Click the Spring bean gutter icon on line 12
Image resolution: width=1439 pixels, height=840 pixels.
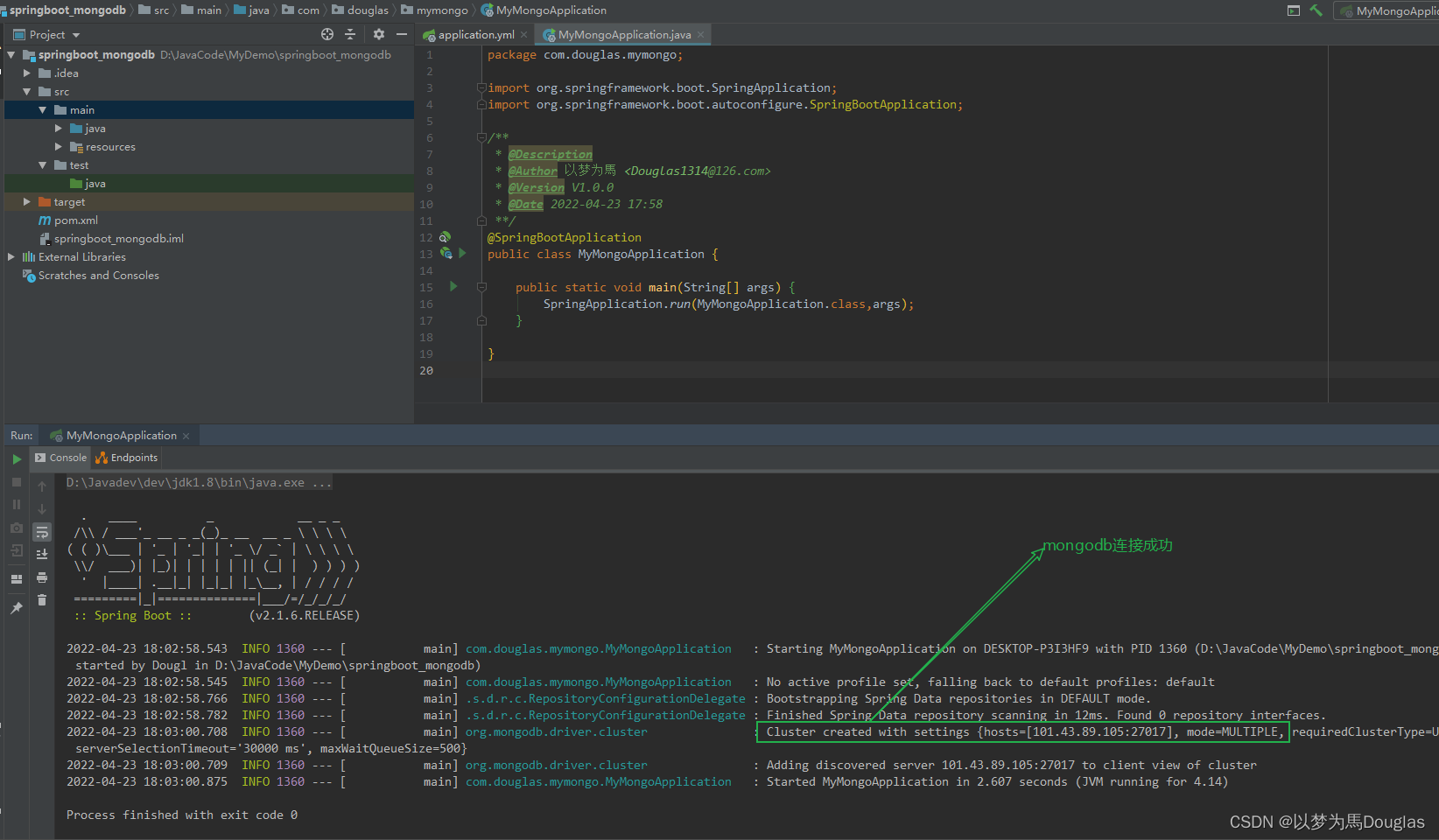pos(445,237)
